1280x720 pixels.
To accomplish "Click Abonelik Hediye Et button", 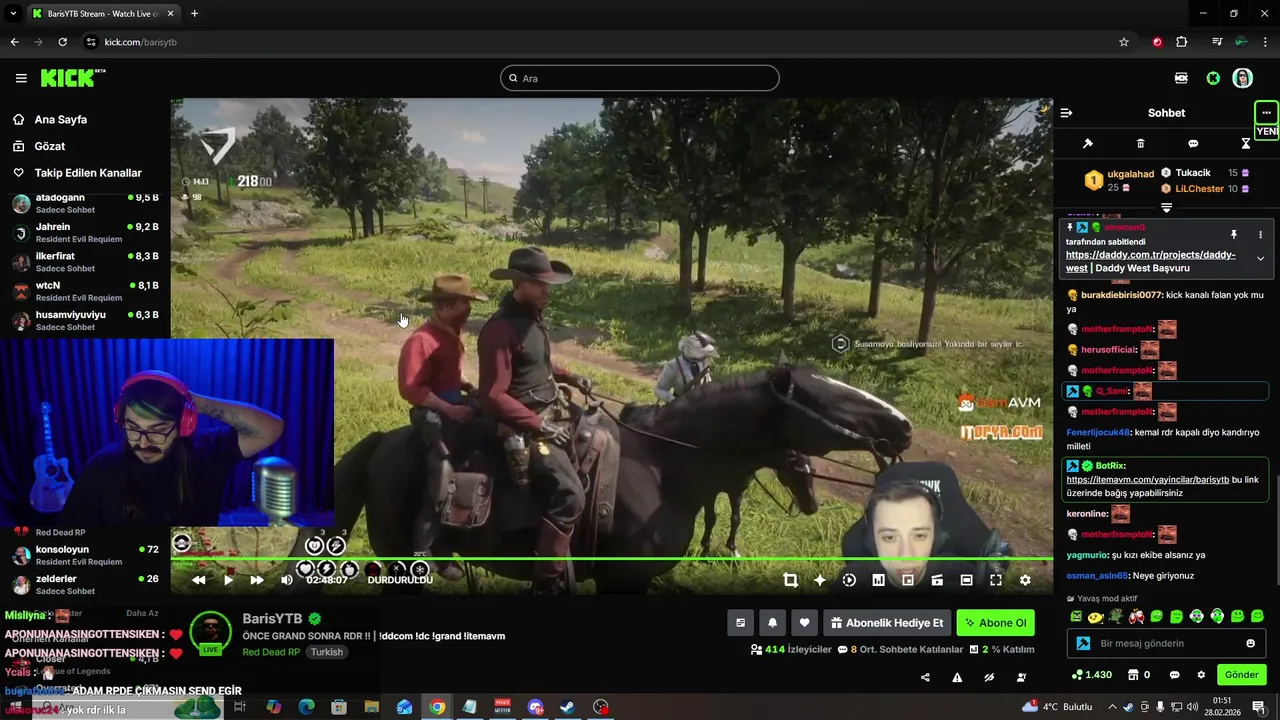I will (x=887, y=623).
